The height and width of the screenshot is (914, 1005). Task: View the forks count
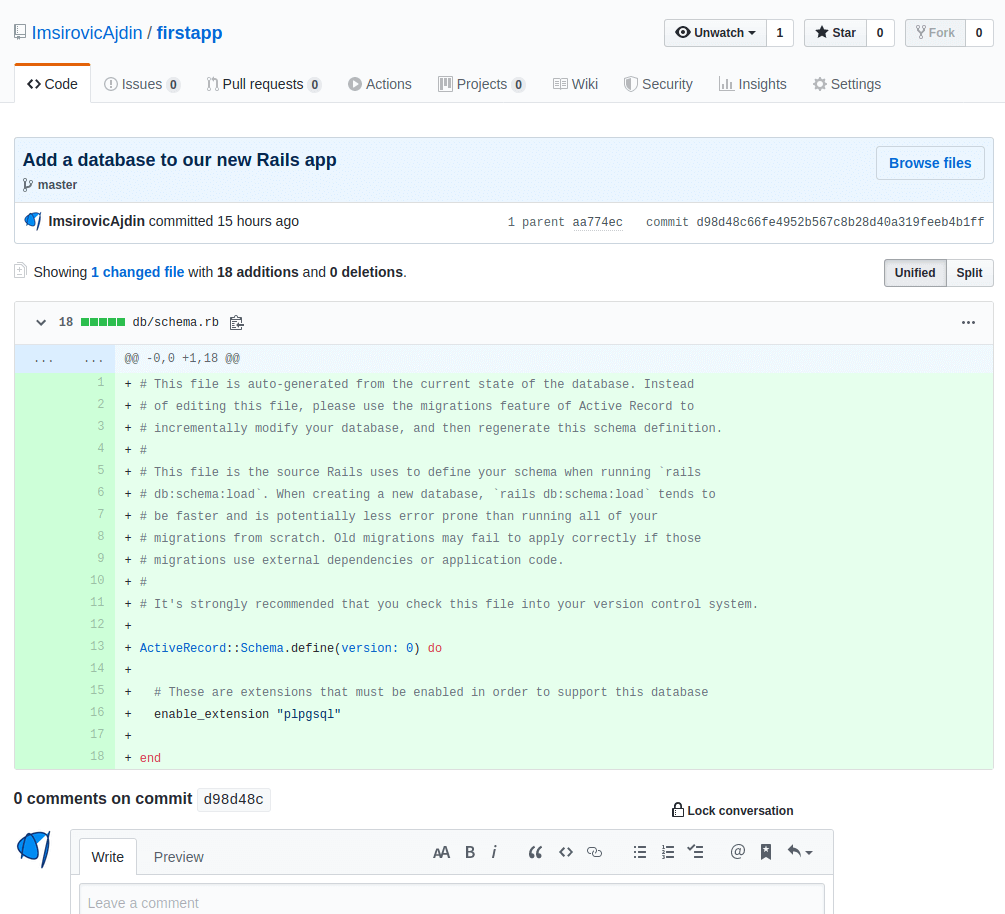979,33
